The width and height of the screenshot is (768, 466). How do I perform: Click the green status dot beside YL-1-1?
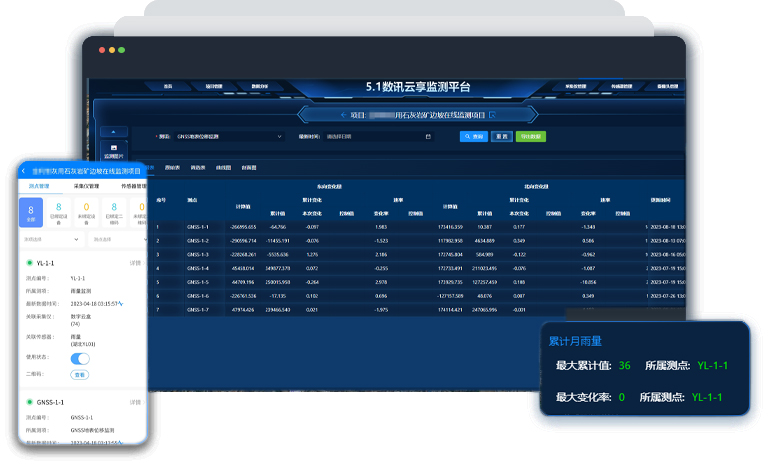click(29, 263)
